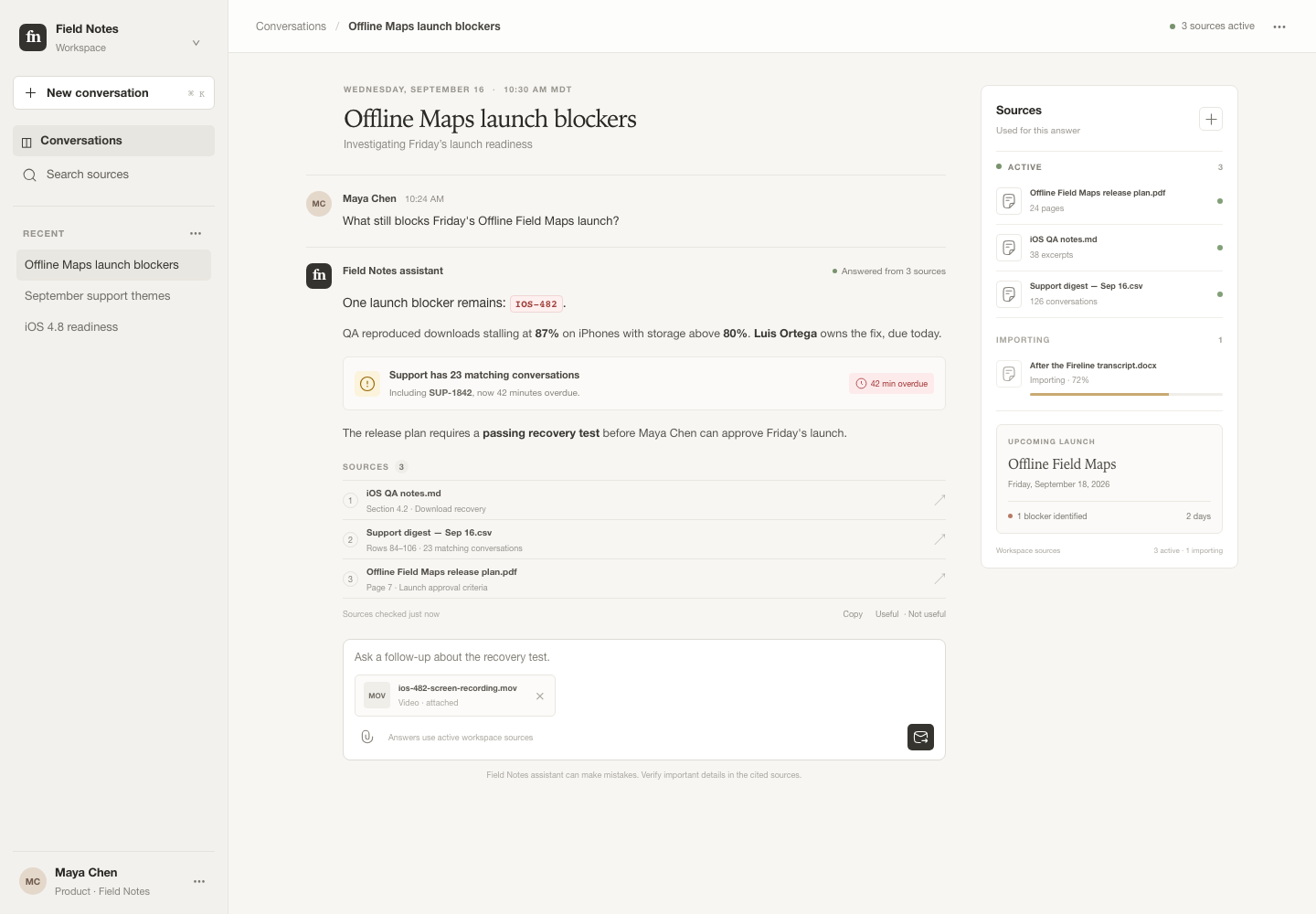Click the 42 min overdue badge
The image size is (1316, 914).
click(891, 384)
